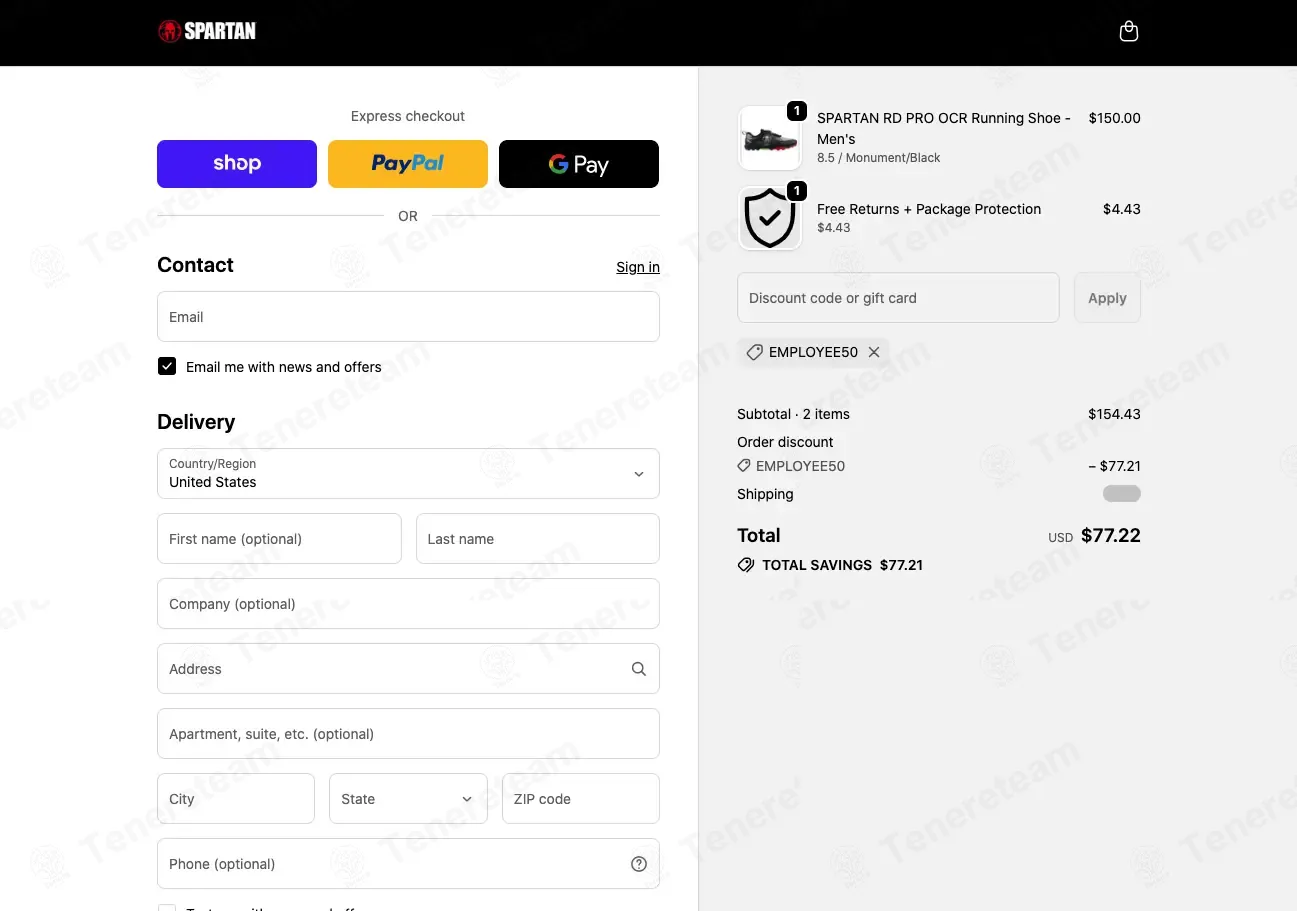Viewport: 1297px width, 911px height.
Task: Uncheck Email me with news and offers
Action: point(167,367)
